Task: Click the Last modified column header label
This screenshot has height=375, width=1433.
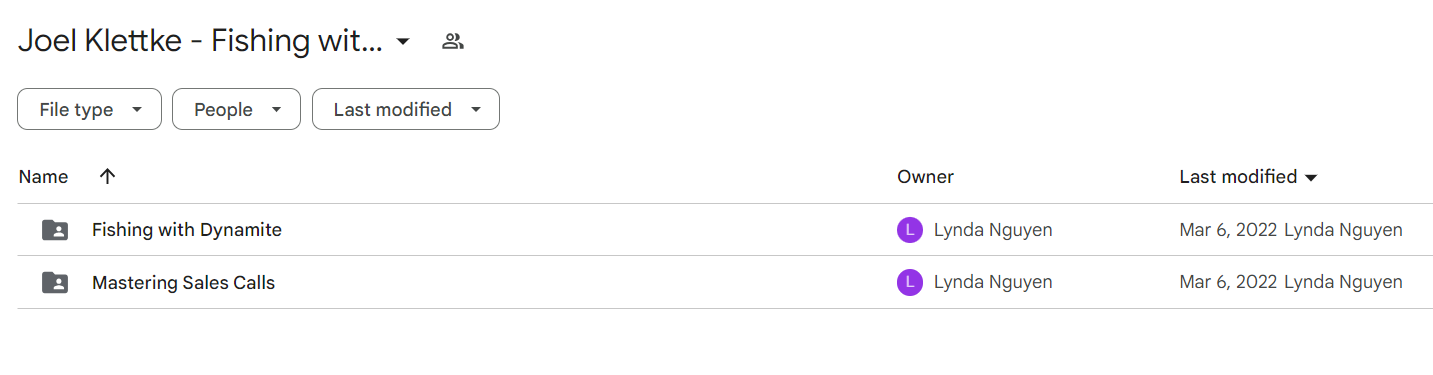Action: 1238,177
